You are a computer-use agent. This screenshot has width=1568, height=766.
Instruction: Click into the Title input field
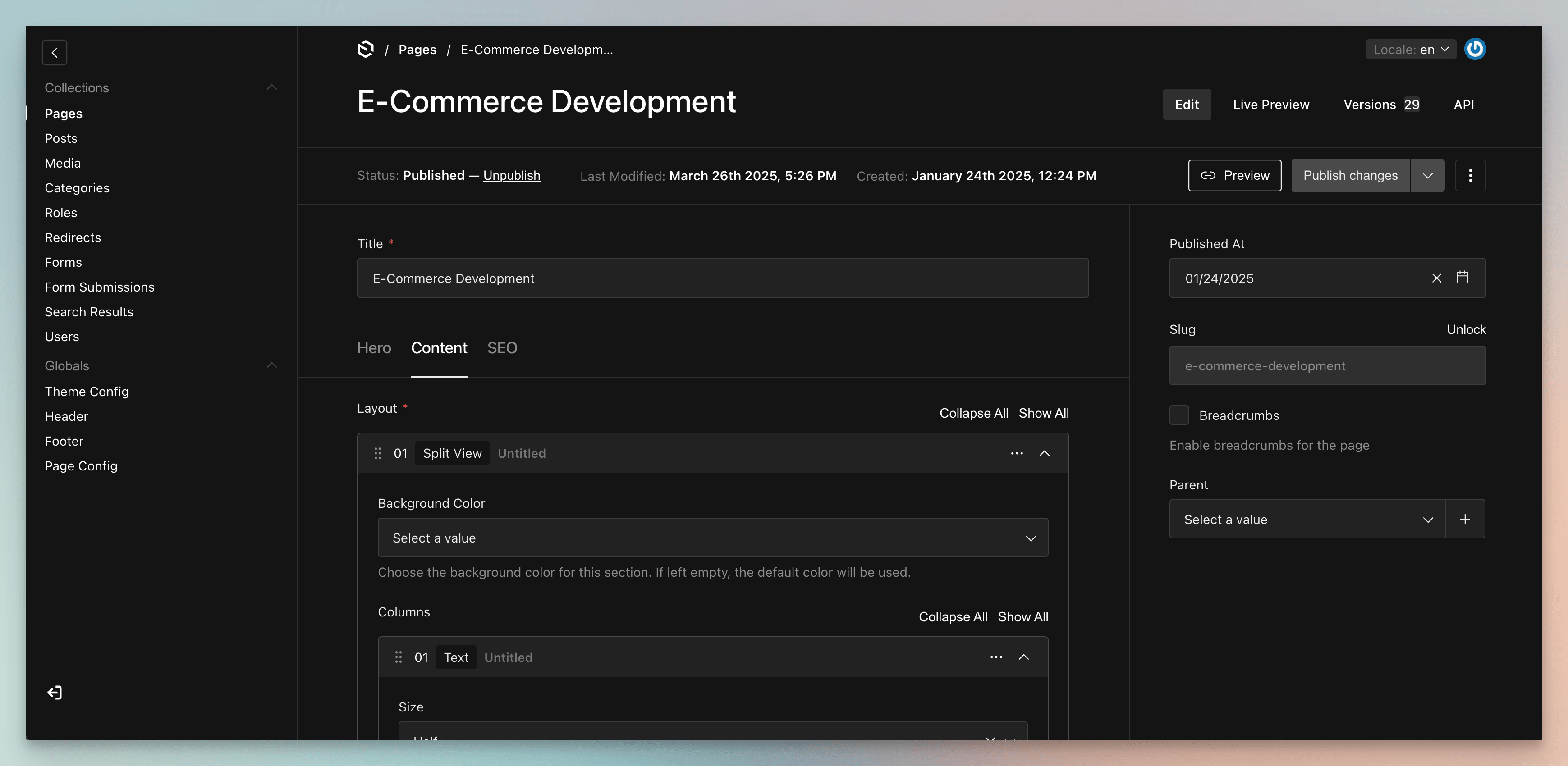(723, 278)
